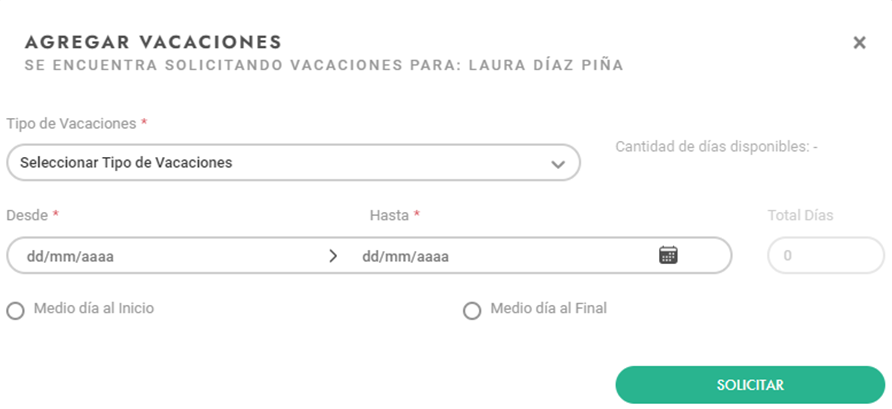Open the calendar date picker icon
Screen dimensions: 892x409
(668, 255)
